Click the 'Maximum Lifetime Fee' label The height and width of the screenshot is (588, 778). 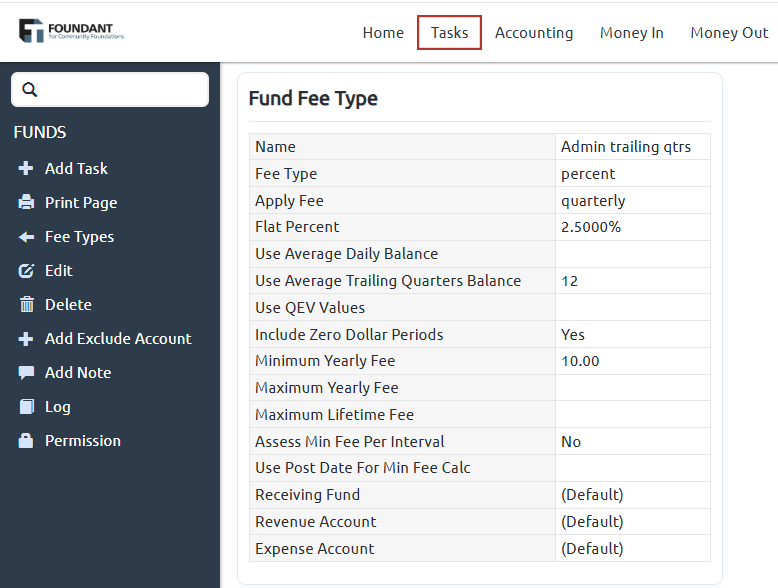pyautogui.click(x=334, y=415)
